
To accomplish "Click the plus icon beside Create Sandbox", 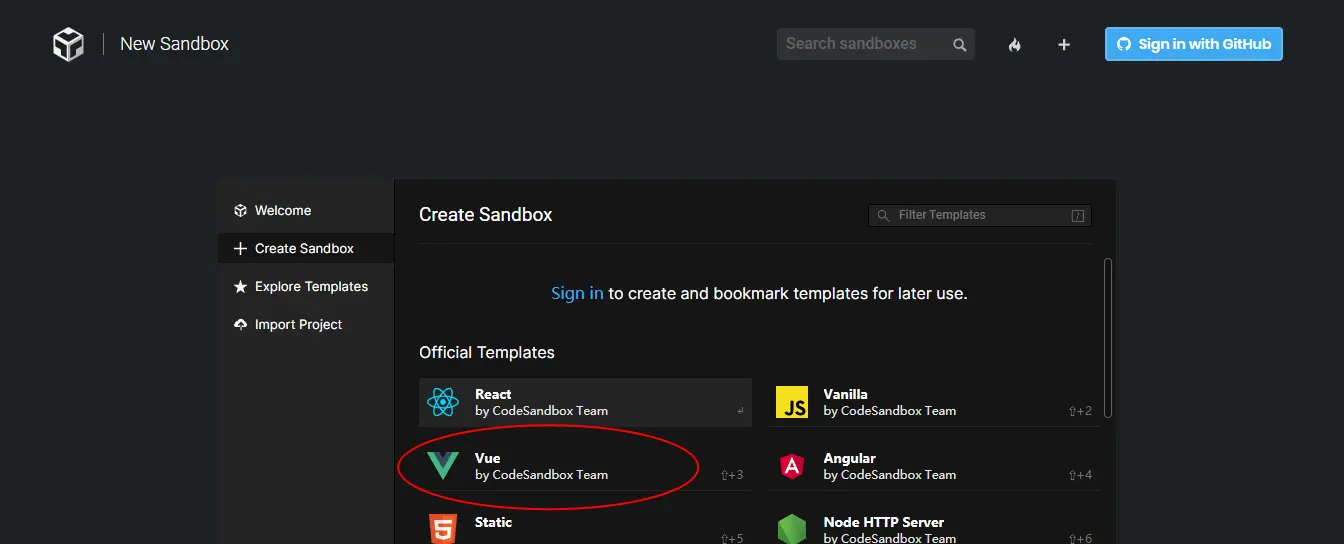I will point(240,249).
